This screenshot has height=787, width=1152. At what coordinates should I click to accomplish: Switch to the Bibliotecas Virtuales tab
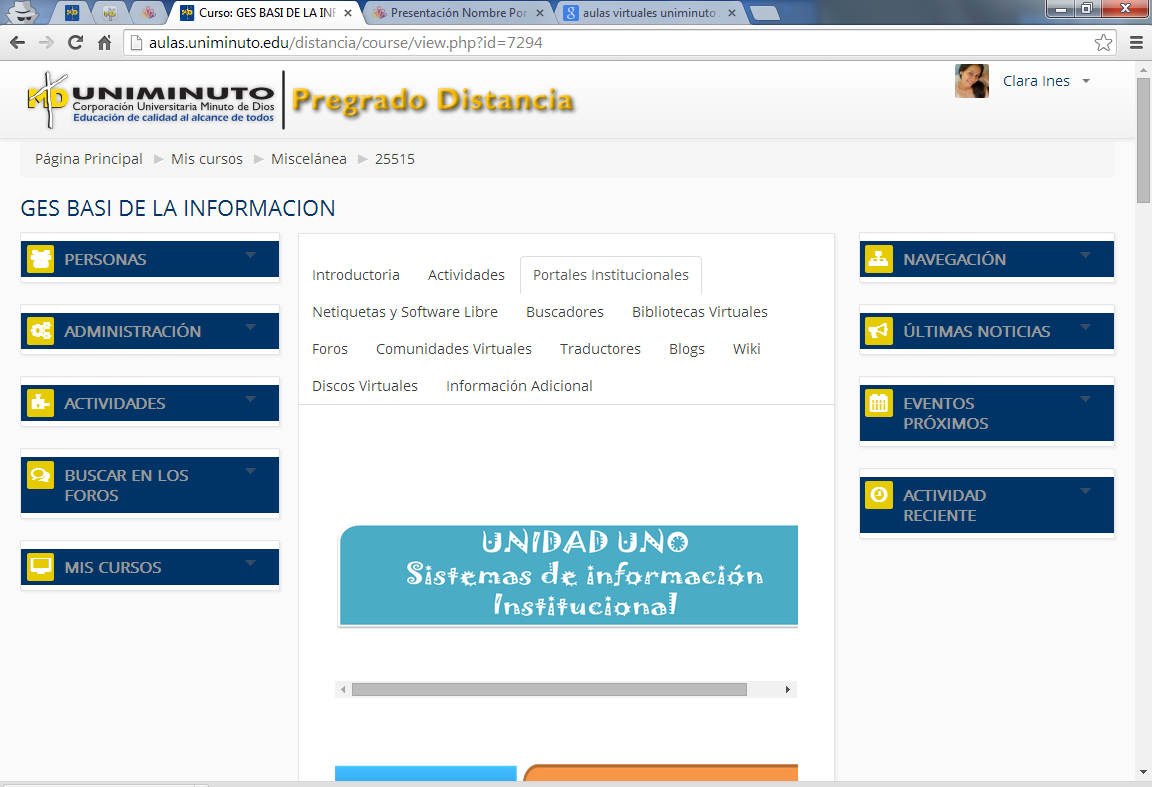[x=699, y=312]
